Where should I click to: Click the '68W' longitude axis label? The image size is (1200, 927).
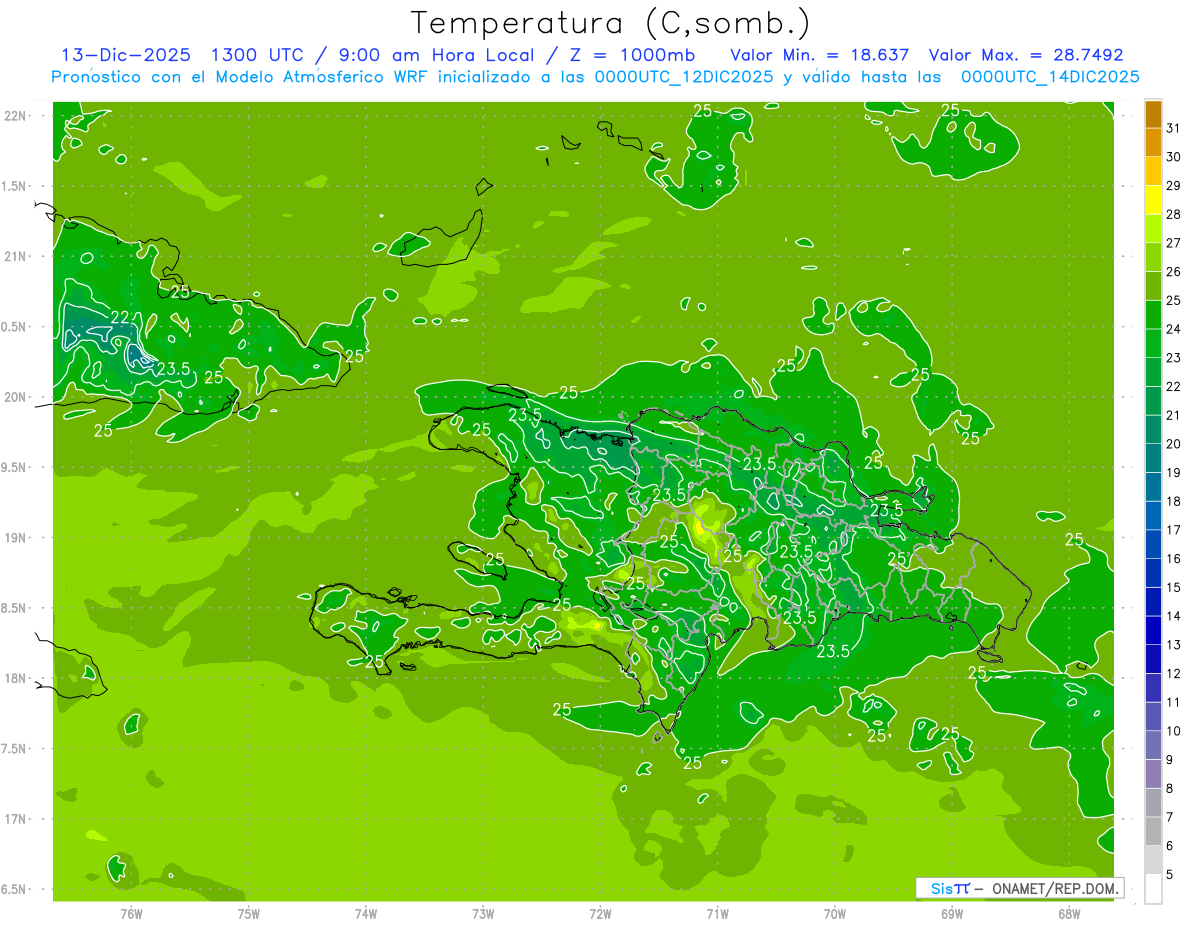pyautogui.click(x=1069, y=914)
